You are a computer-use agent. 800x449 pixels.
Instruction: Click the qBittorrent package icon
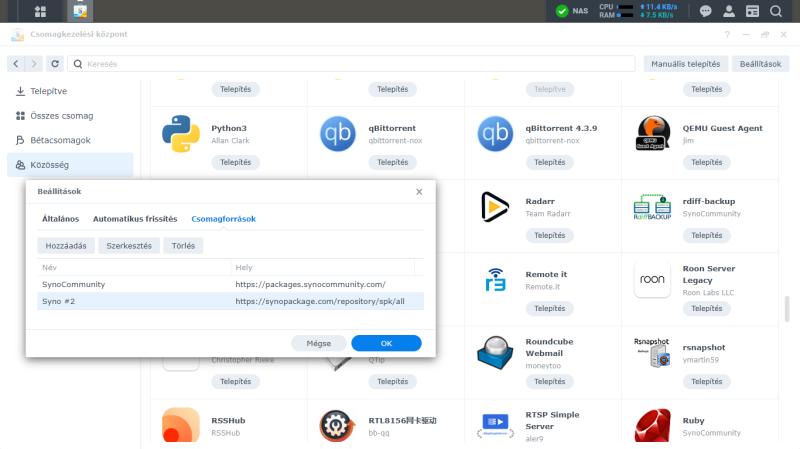pos(338,134)
